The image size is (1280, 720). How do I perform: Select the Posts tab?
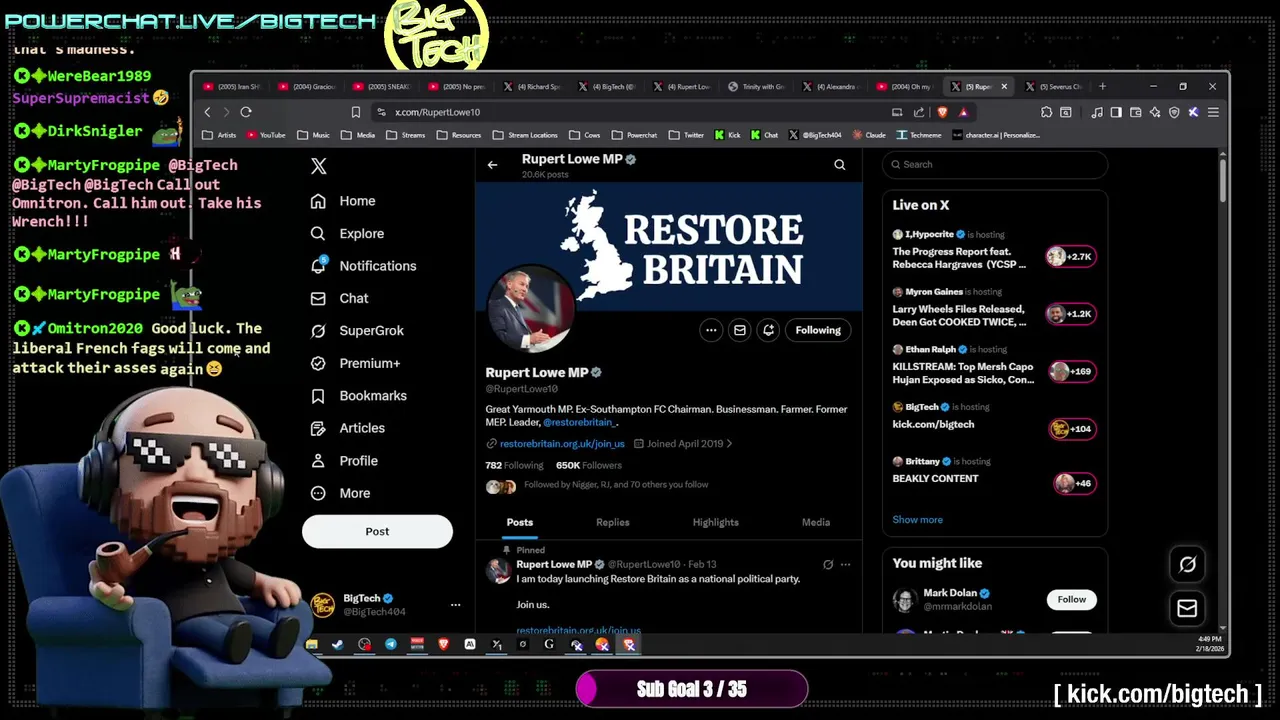pyautogui.click(x=520, y=522)
